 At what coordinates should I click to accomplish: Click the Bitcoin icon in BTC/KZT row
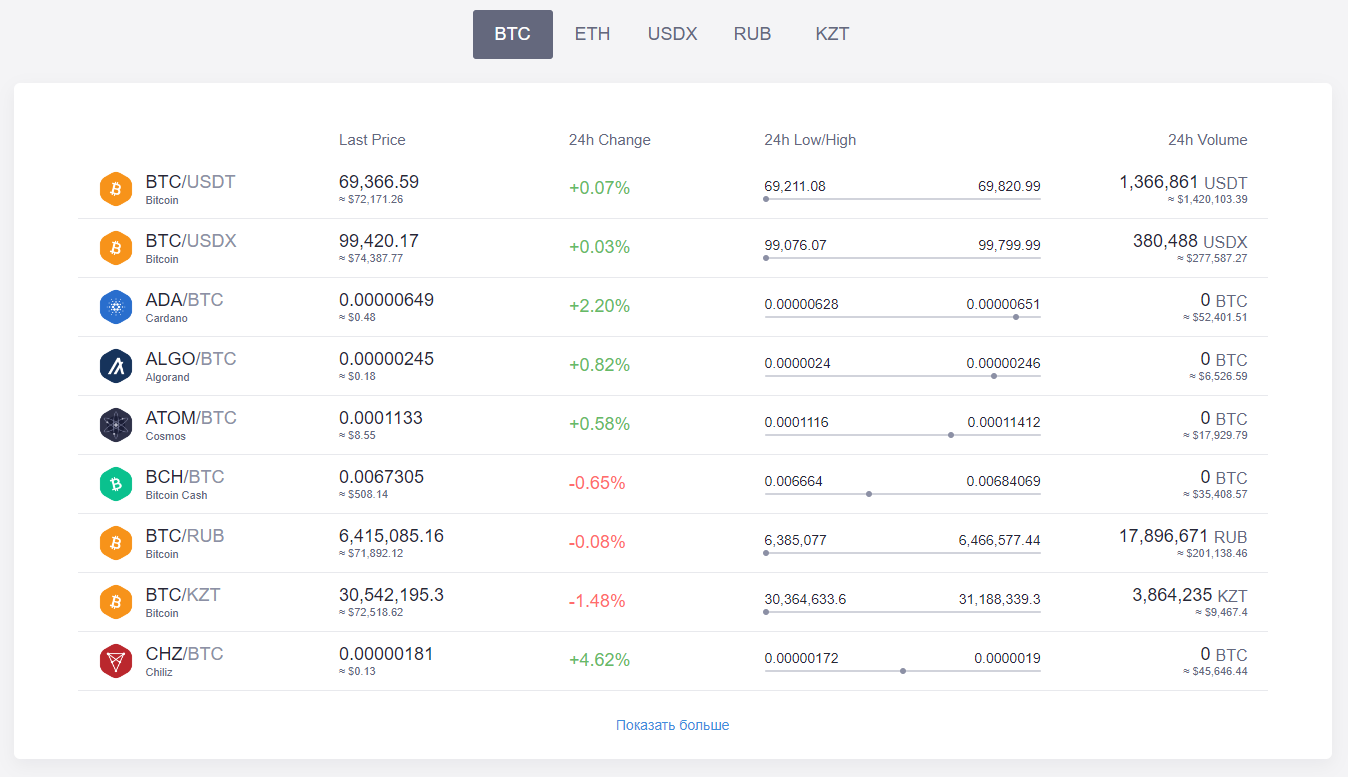[x=116, y=602]
